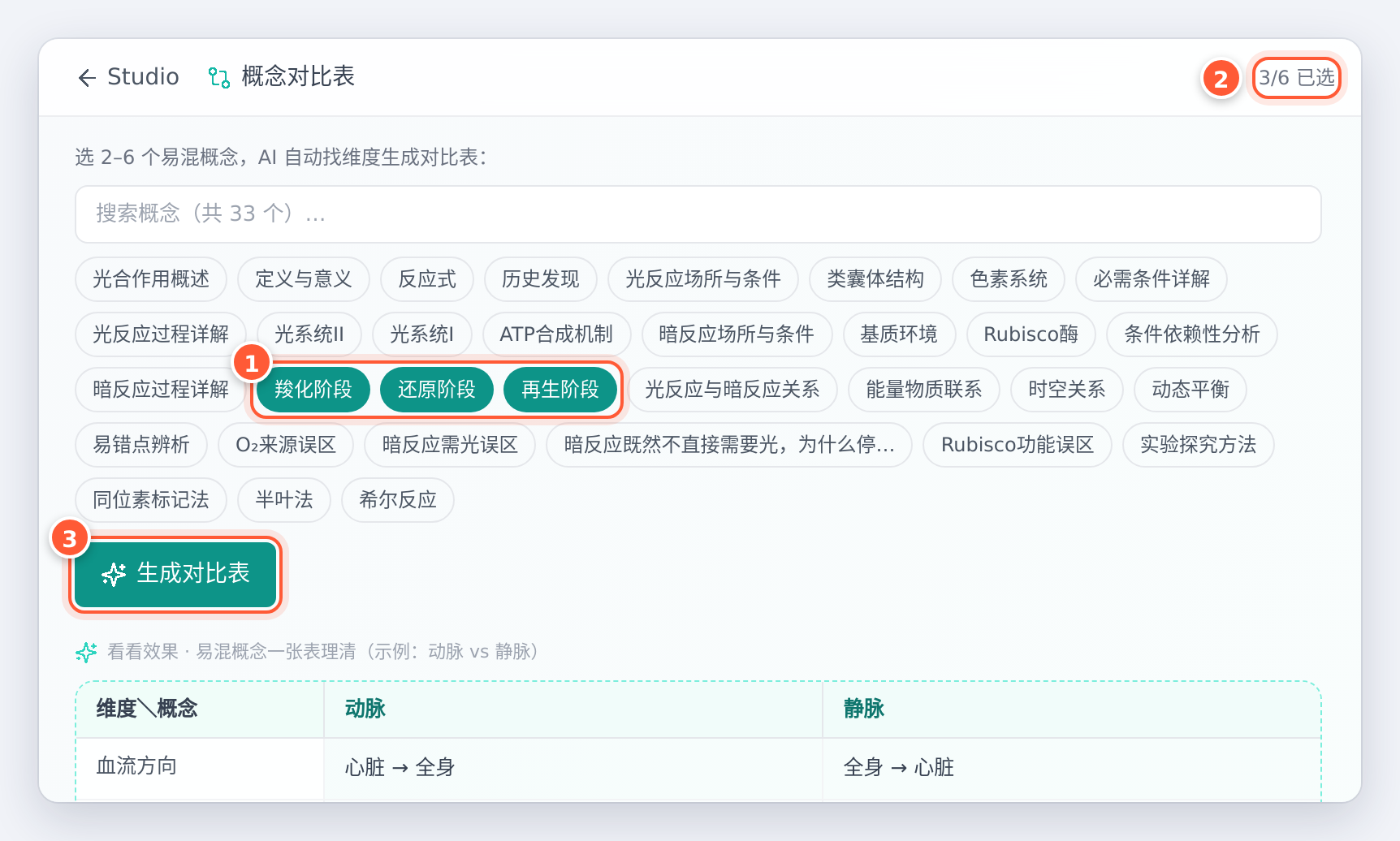Viewport: 1400px width, 841px height.
Task: Go back to Studio via arrow icon
Action: [x=87, y=77]
